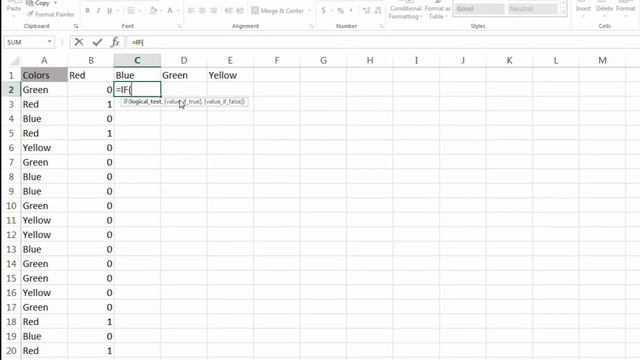
Task: Apply Accounting dollar number format
Action: pos(323,11)
